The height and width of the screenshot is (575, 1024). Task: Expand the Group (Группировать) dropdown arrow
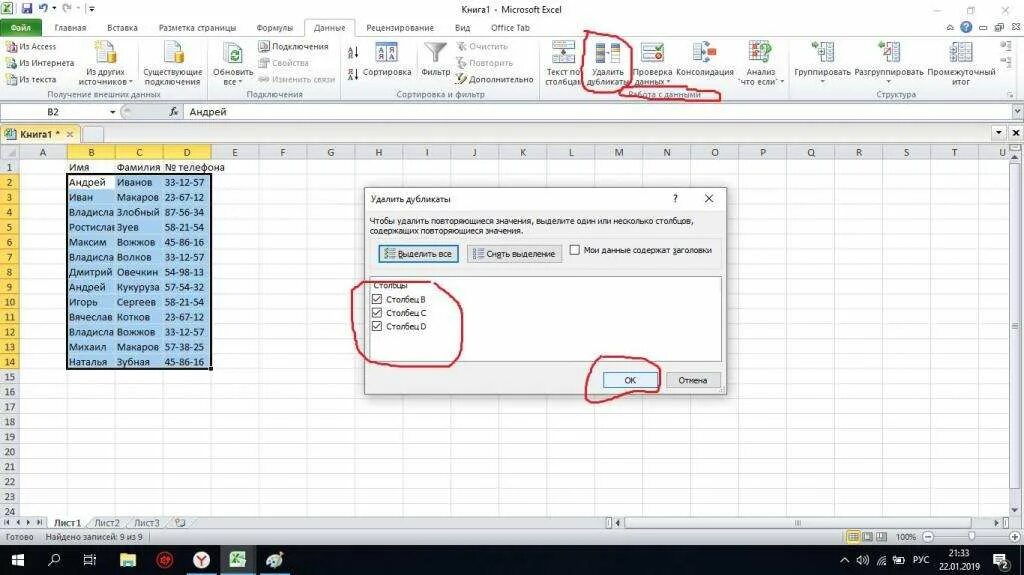pos(822,82)
